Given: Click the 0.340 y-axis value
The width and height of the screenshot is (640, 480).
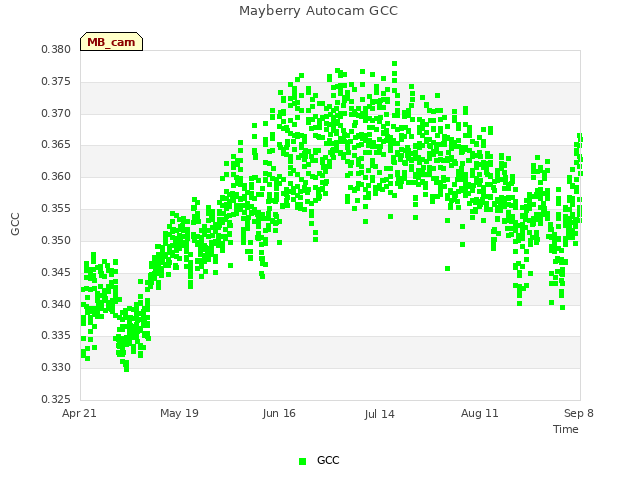Looking at the screenshot, I should tap(56, 304).
